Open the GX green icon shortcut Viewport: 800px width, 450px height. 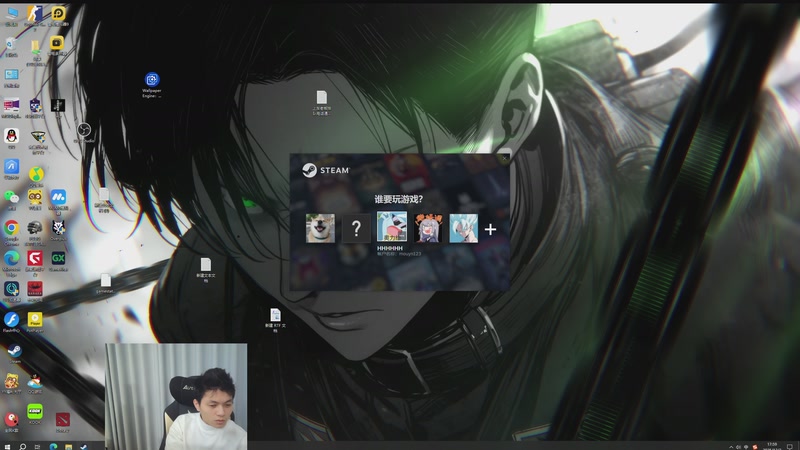pyautogui.click(x=58, y=261)
